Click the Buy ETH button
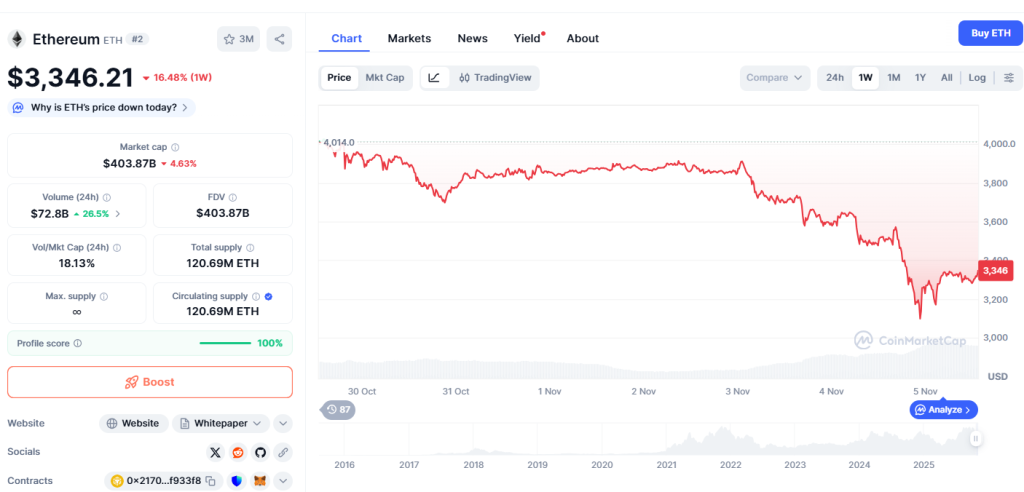1024x492 pixels. tap(990, 33)
